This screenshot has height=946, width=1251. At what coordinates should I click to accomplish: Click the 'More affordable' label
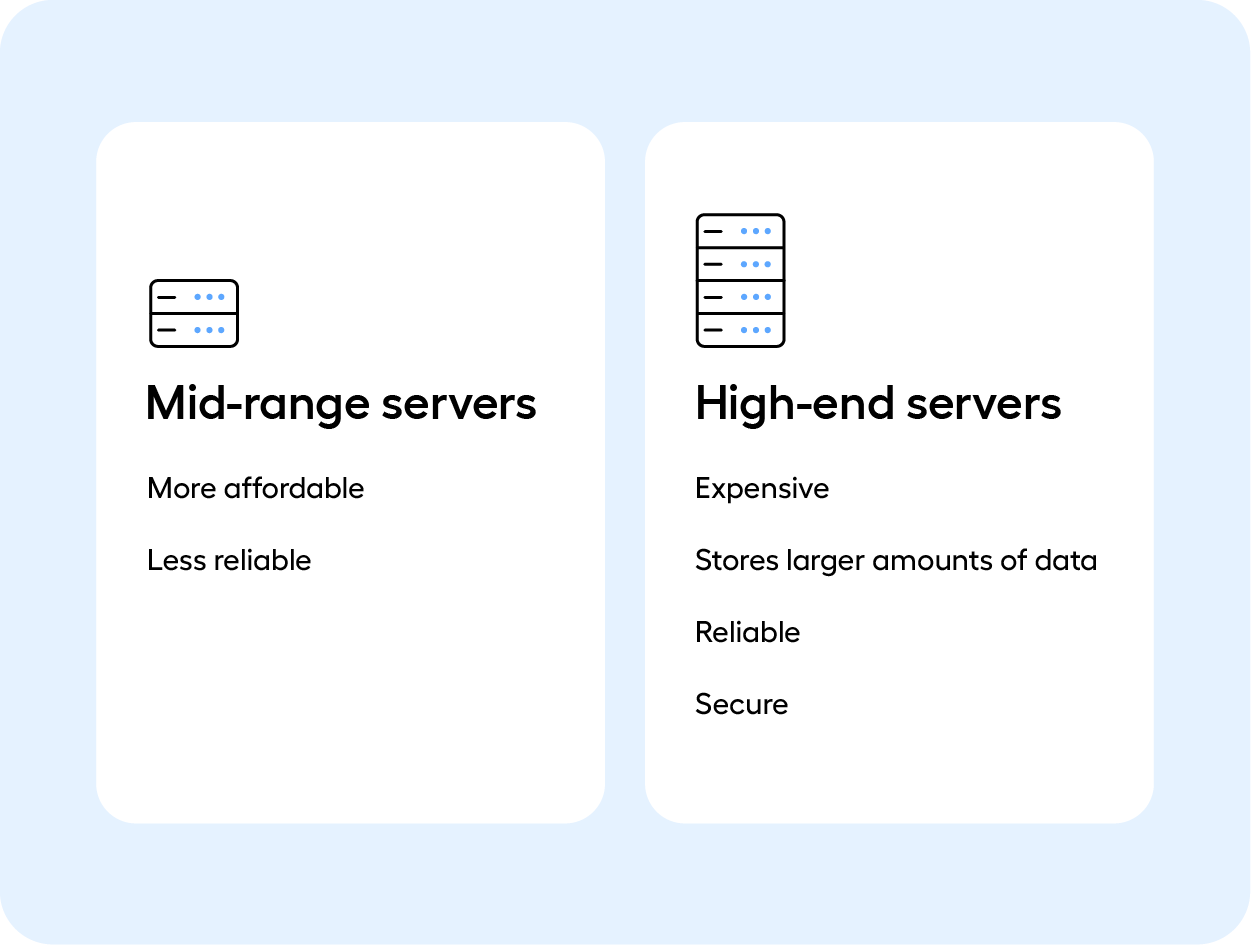point(255,489)
